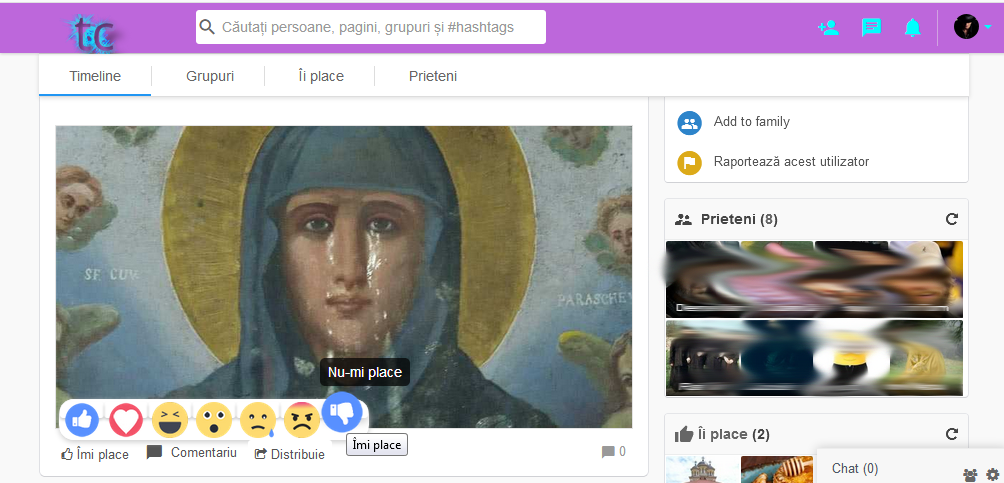Click the Distribuie share button
Screen dimensions: 1004x483
click(289, 454)
